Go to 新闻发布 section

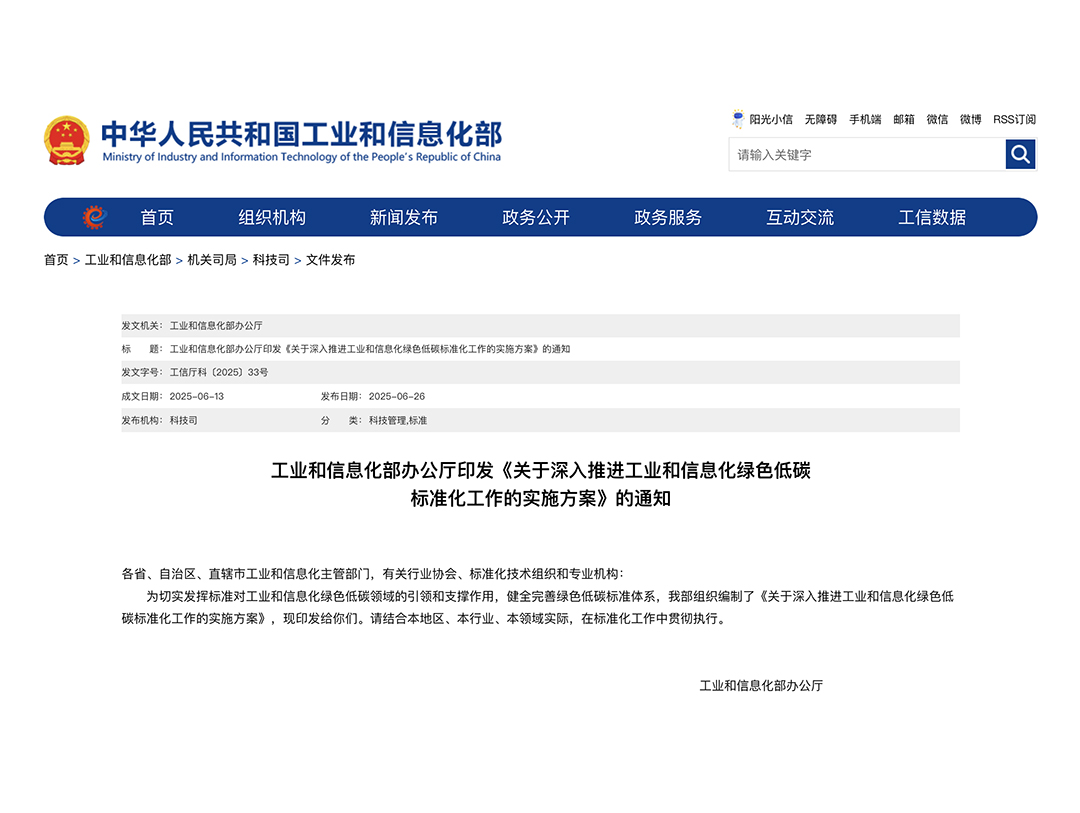404,217
